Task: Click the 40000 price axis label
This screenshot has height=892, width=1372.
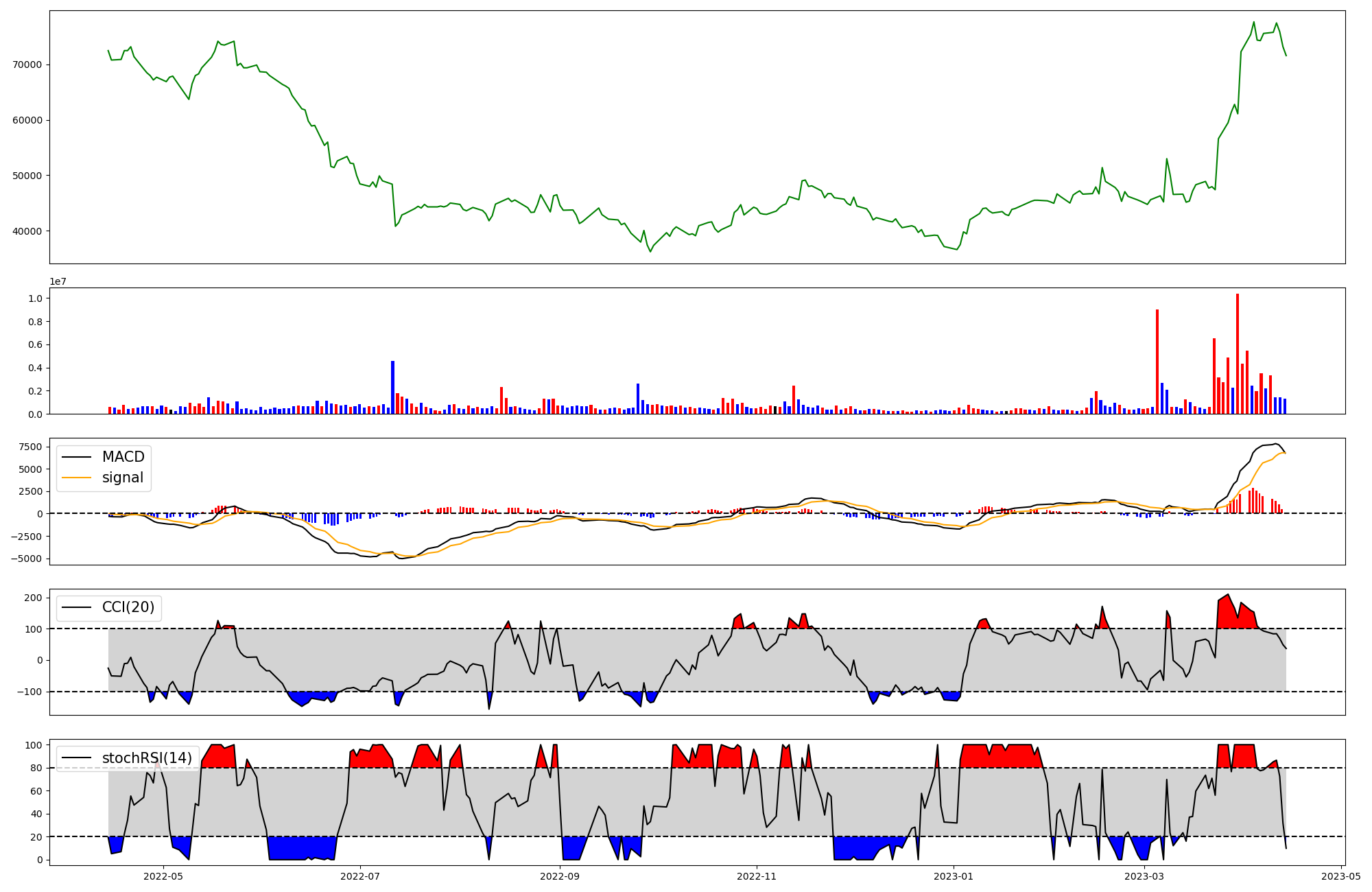Action: (27, 231)
